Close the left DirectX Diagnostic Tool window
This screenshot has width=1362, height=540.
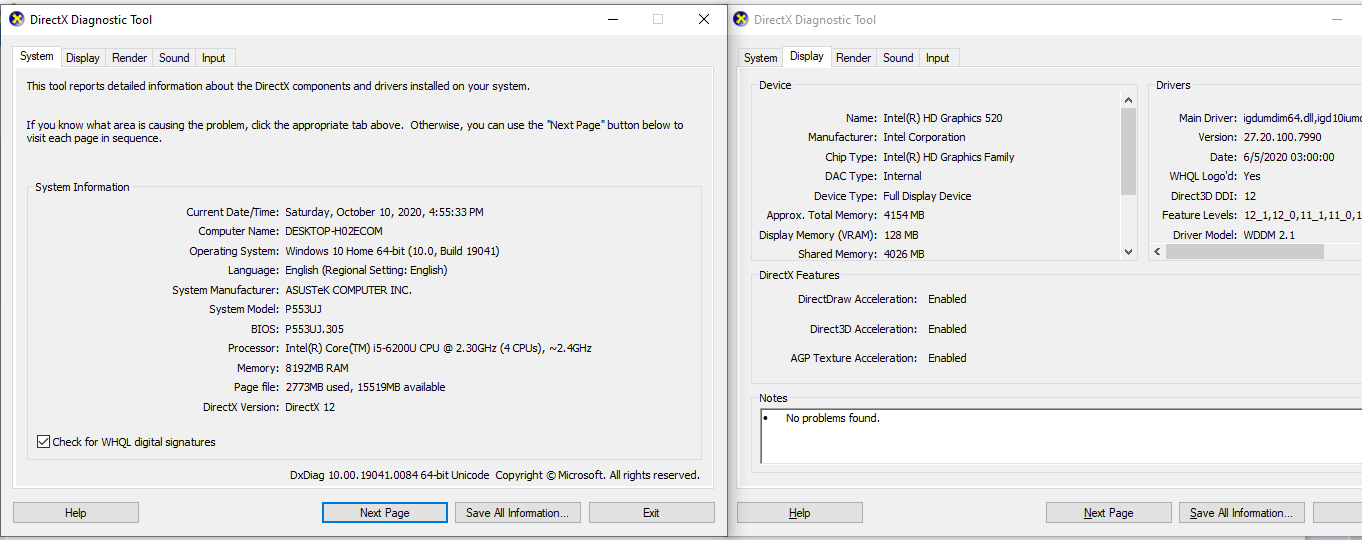point(704,19)
